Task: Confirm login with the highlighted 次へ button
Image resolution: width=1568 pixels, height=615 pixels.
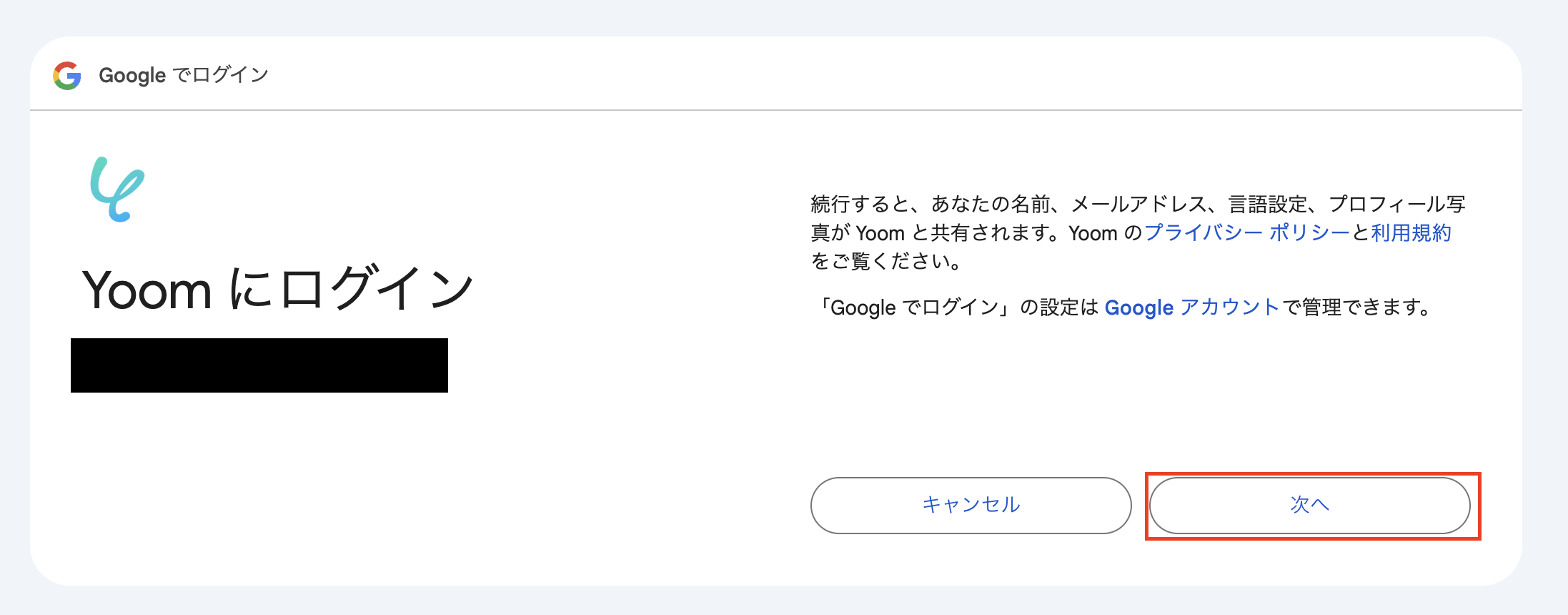Action: [x=1310, y=505]
